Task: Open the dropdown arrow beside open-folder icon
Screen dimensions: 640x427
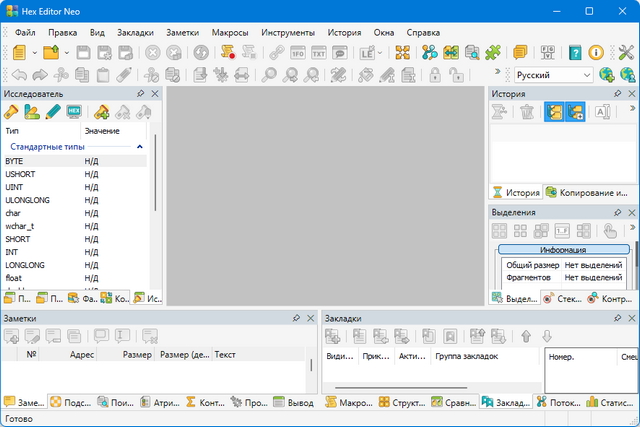Action: (x=62, y=53)
